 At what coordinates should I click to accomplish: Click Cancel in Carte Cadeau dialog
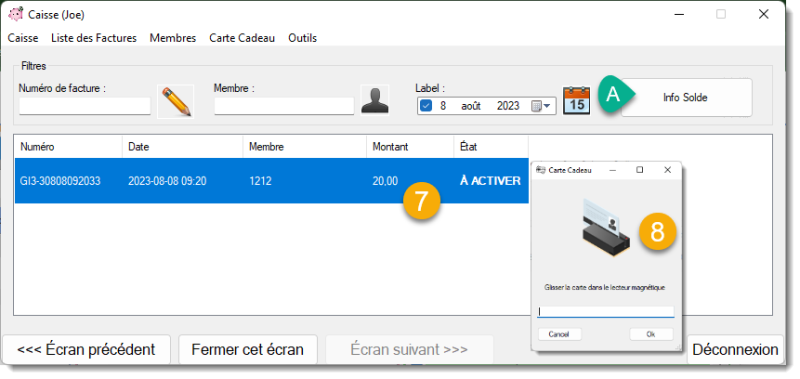[x=559, y=335]
